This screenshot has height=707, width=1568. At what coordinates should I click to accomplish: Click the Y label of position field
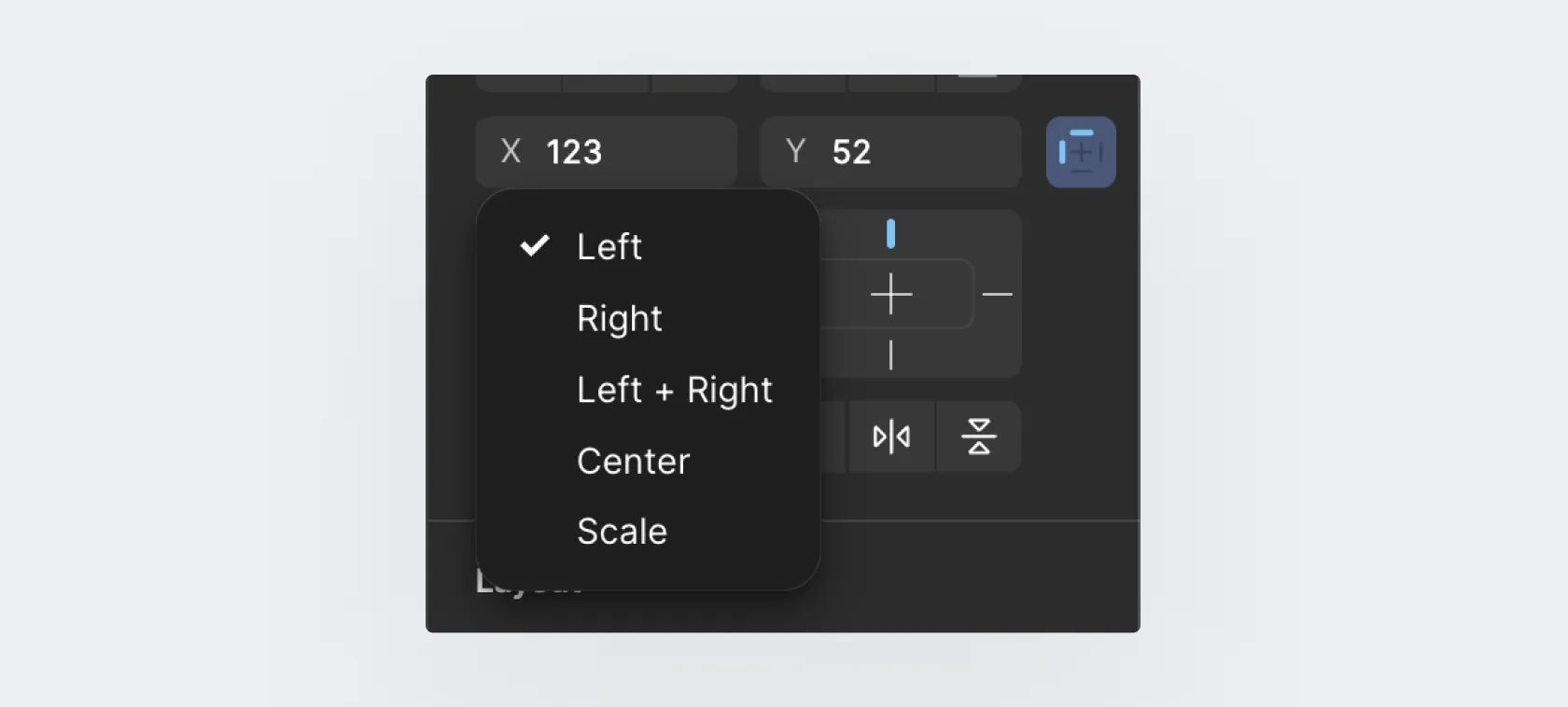[x=795, y=151]
